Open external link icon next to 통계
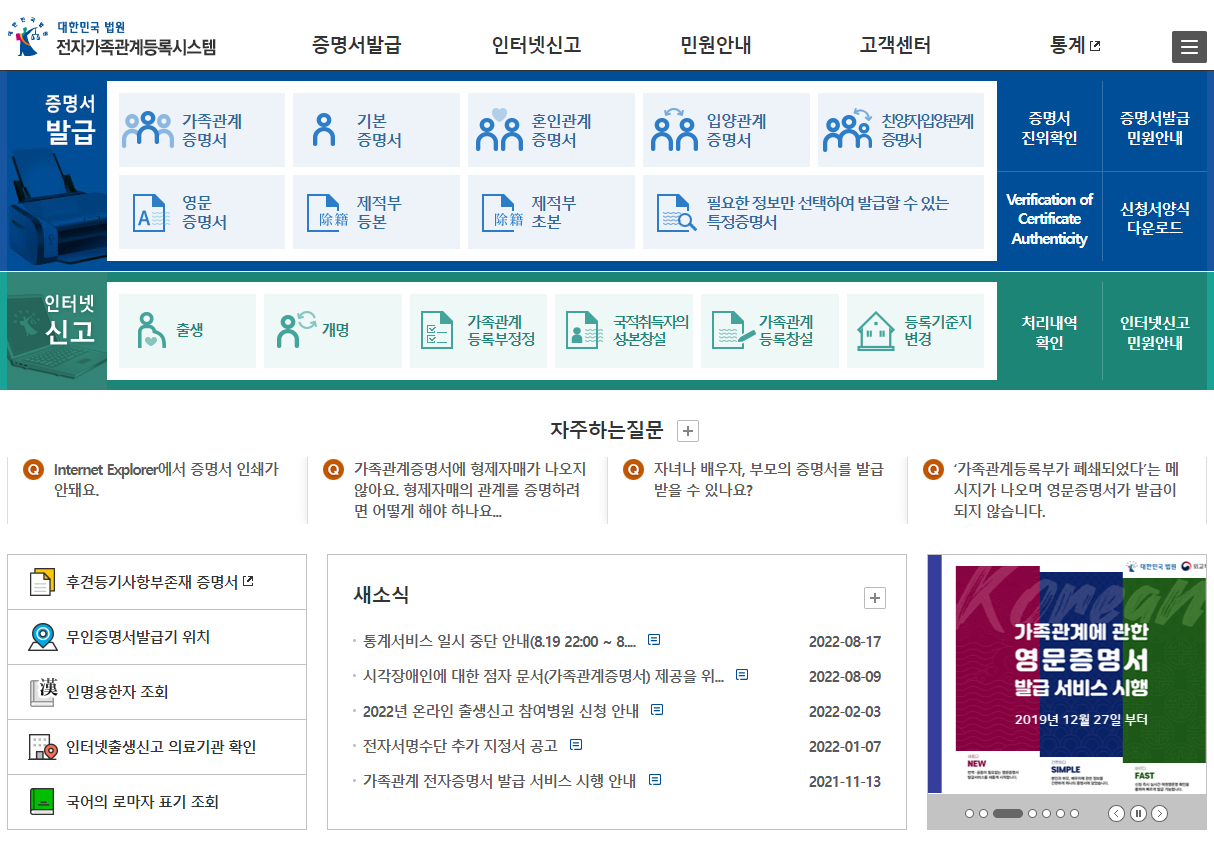1214x860 pixels. [1095, 46]
